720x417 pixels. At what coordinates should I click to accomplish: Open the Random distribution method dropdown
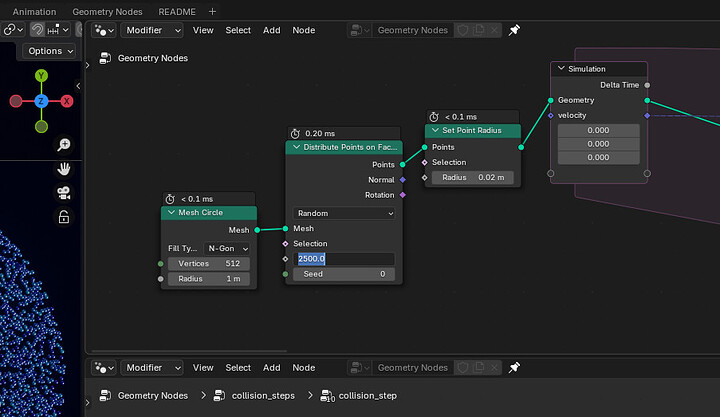(344, 213)
